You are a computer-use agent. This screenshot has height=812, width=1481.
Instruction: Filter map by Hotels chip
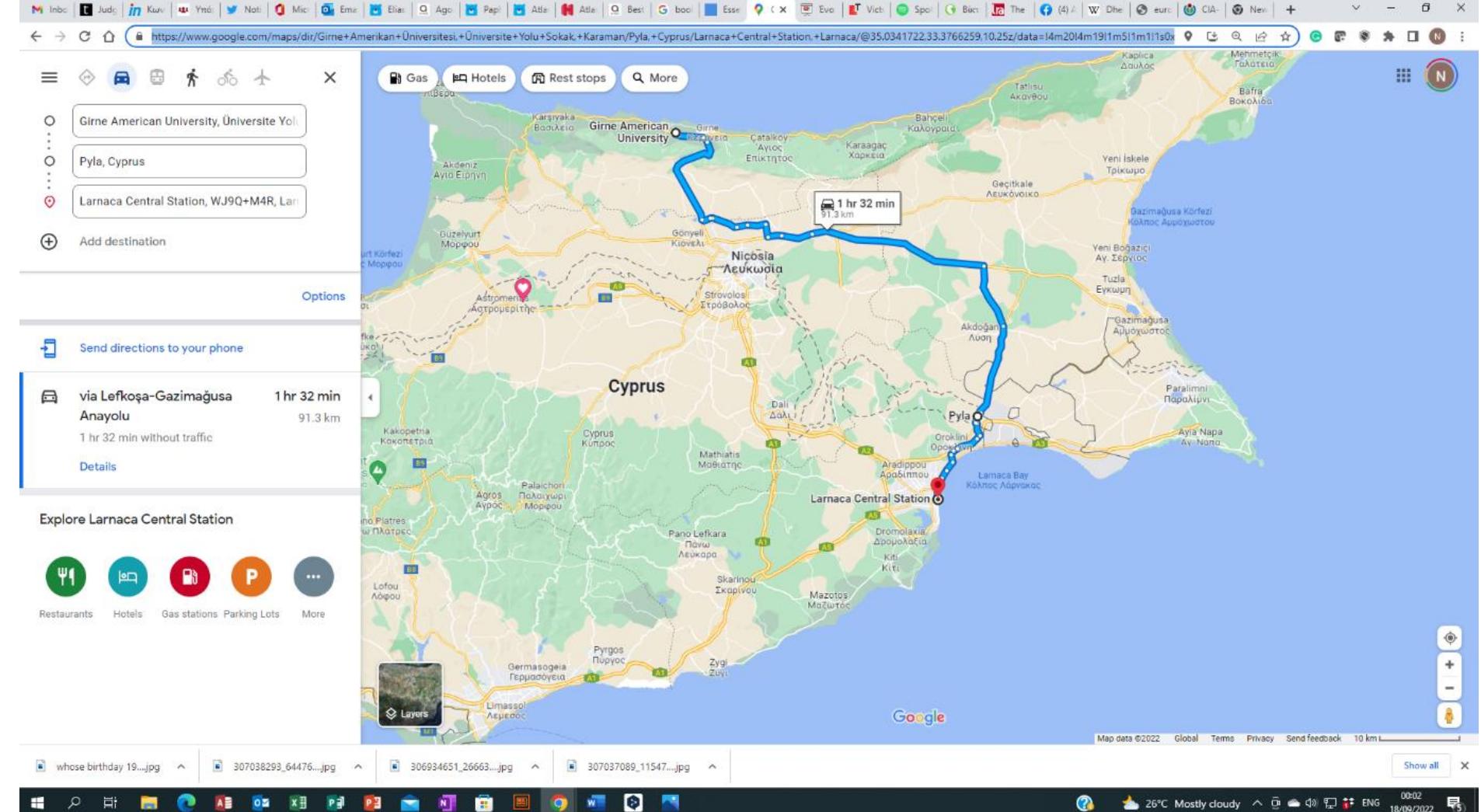click(479, 78)
